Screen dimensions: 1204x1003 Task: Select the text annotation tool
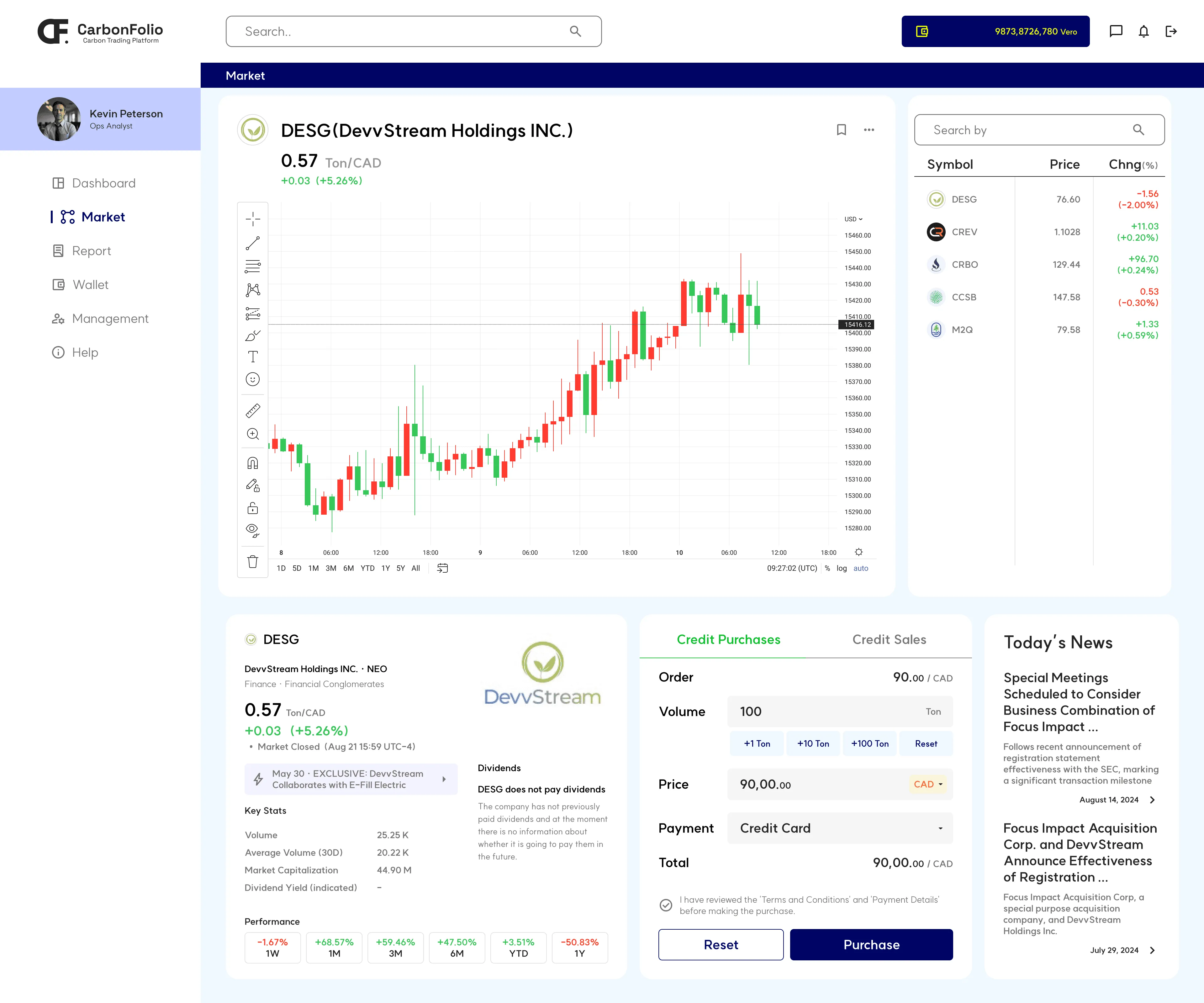253,356
